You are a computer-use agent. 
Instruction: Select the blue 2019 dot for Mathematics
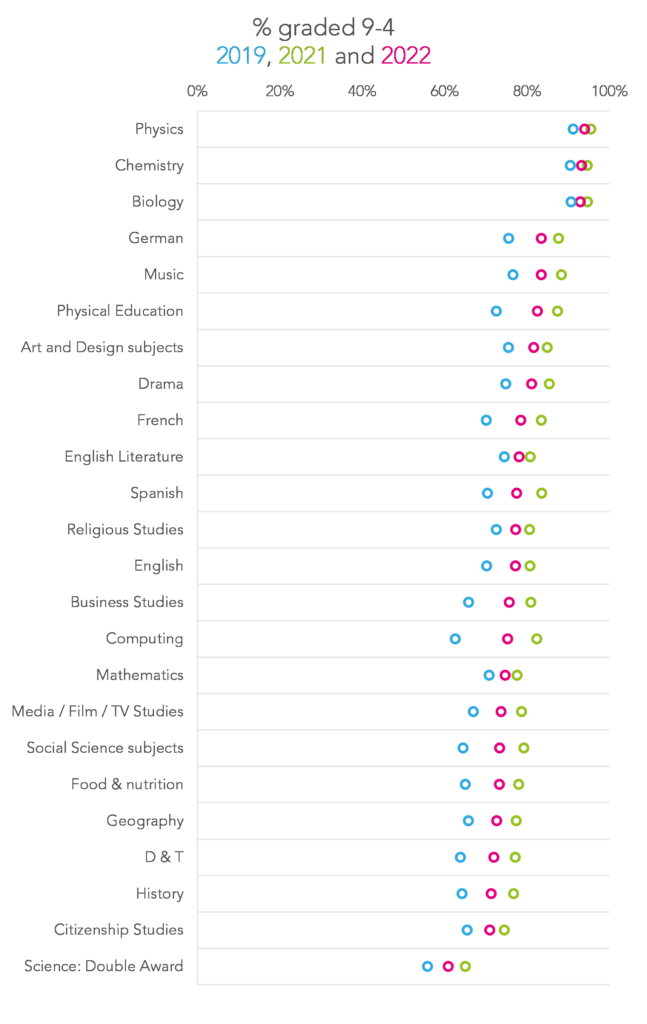tap(489, 675)
